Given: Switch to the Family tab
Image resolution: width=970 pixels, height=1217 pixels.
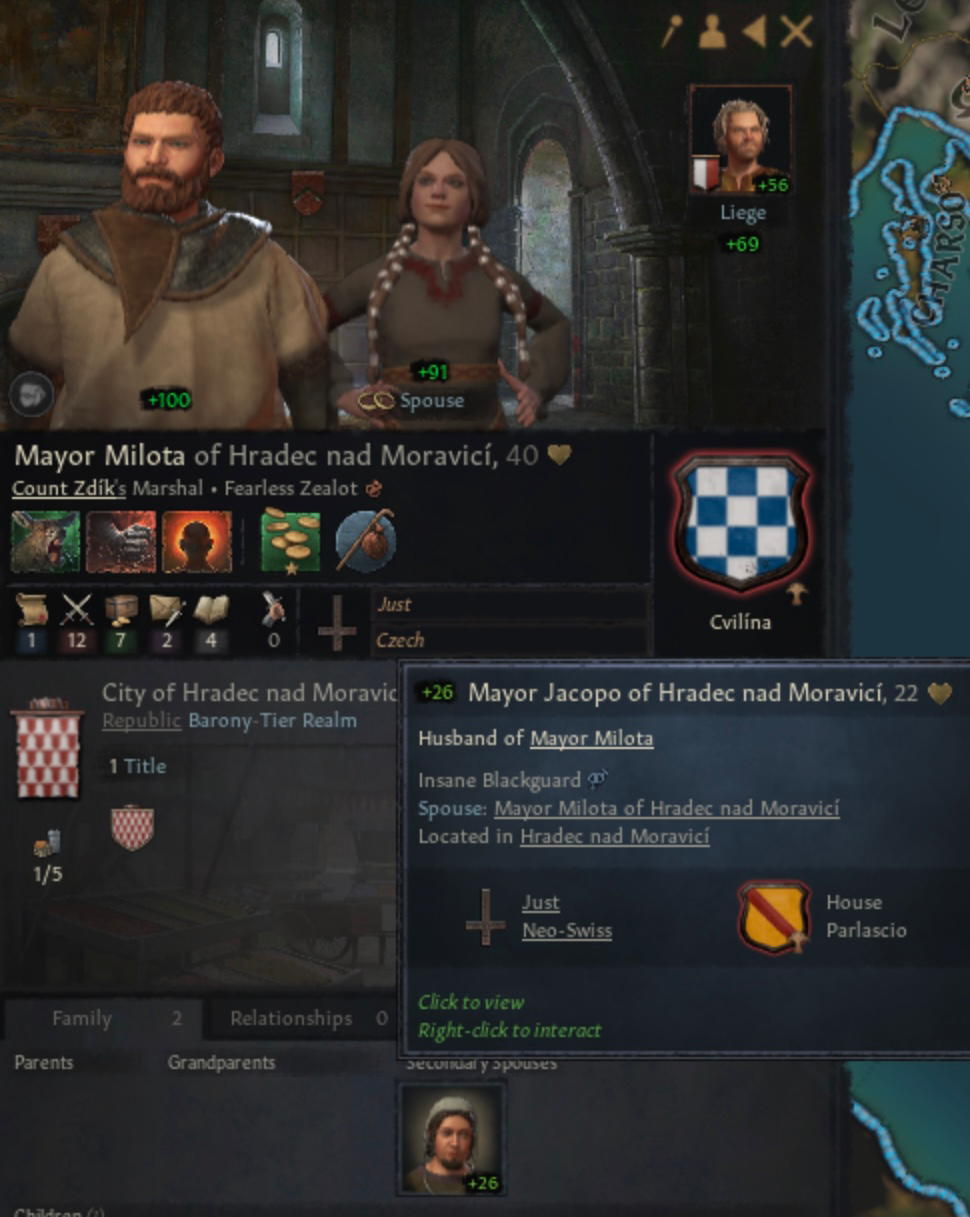Looking at the screenshot, I should click(x=82, y=1018).
